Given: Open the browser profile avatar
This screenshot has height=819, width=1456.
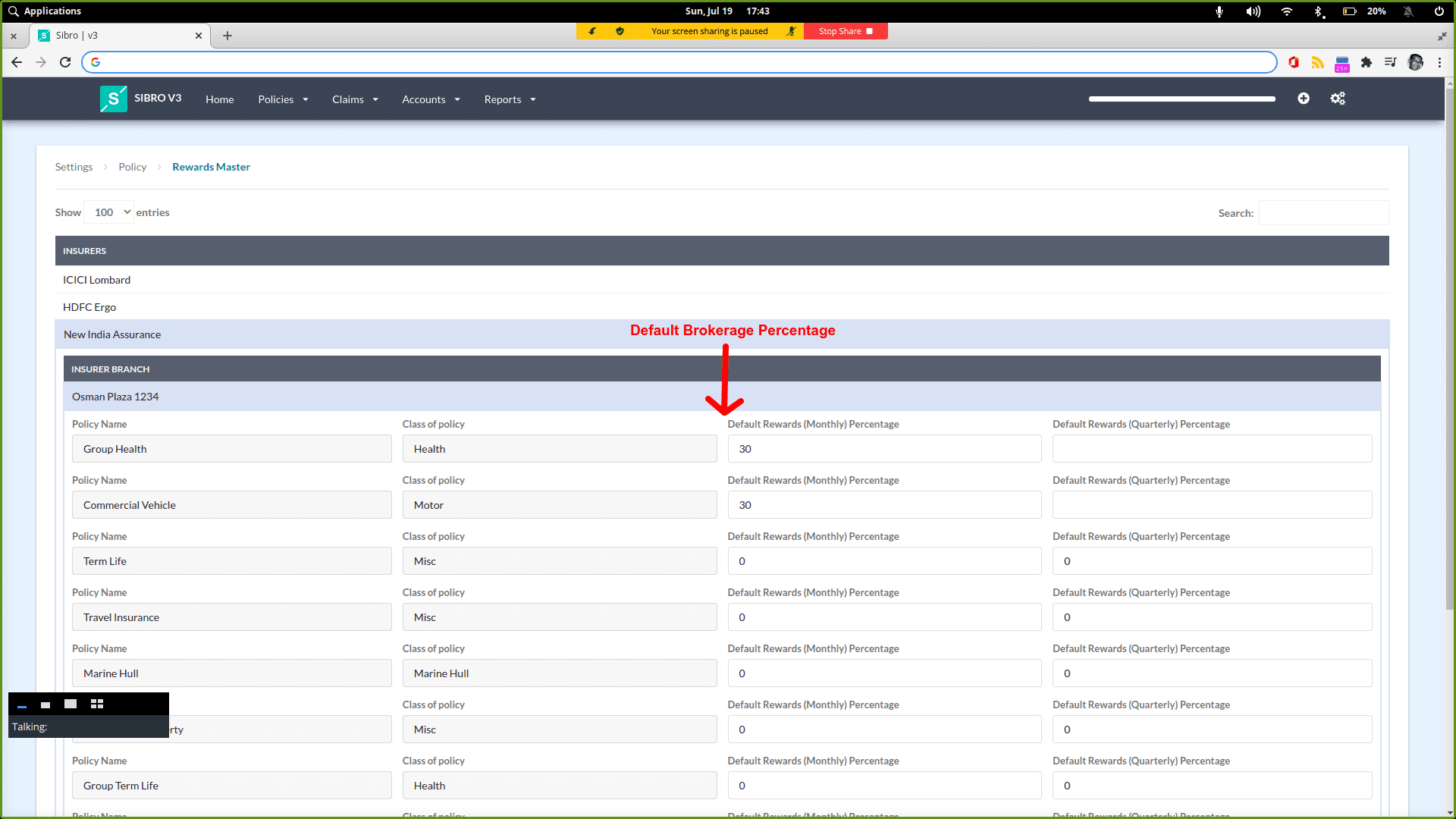Looking at the screenshot, I should (x=1416, y=62).
